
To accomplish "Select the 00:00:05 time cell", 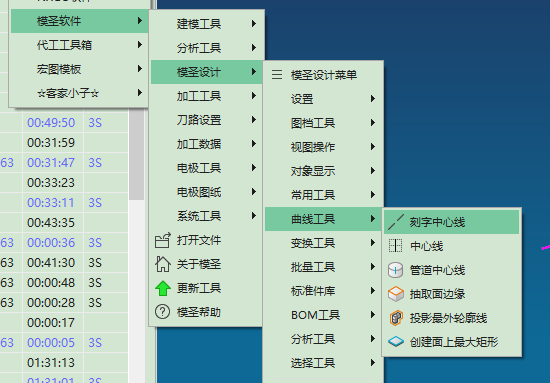I will (x=53, y=342).
